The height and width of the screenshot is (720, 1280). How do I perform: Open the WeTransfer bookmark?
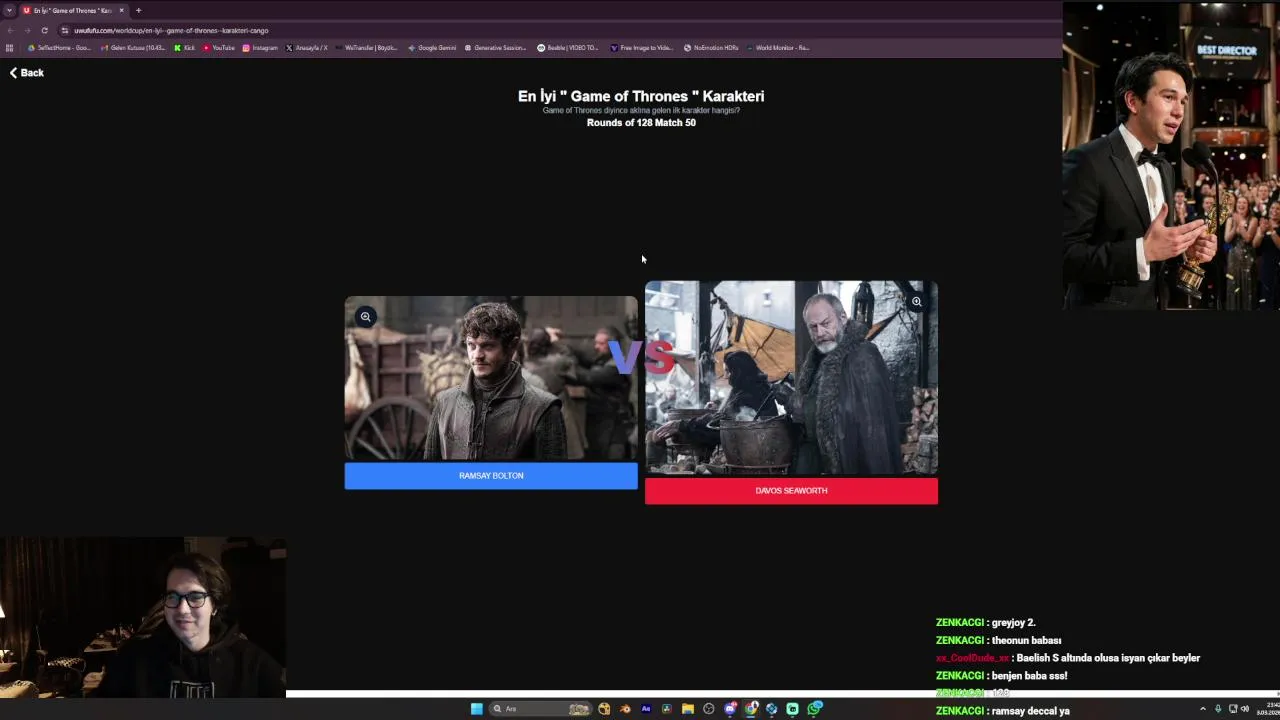(367, 47)
